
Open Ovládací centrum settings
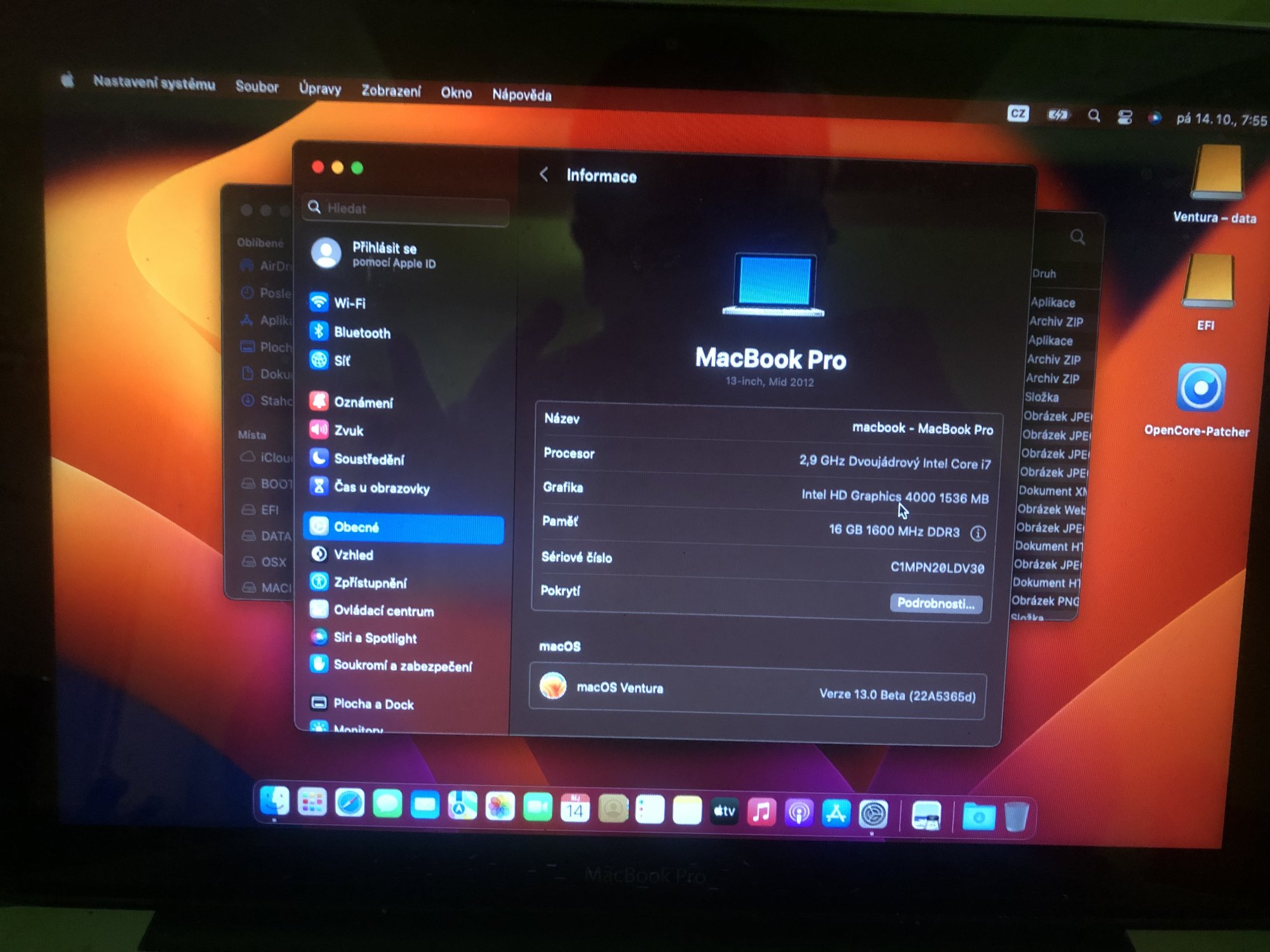[x=383, y=611]
